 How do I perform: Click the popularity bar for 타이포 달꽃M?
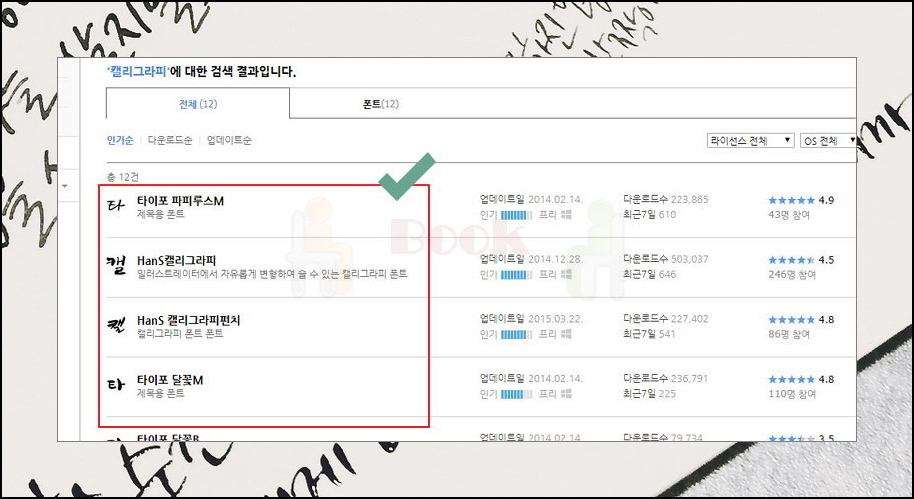(x=516, y=394)
